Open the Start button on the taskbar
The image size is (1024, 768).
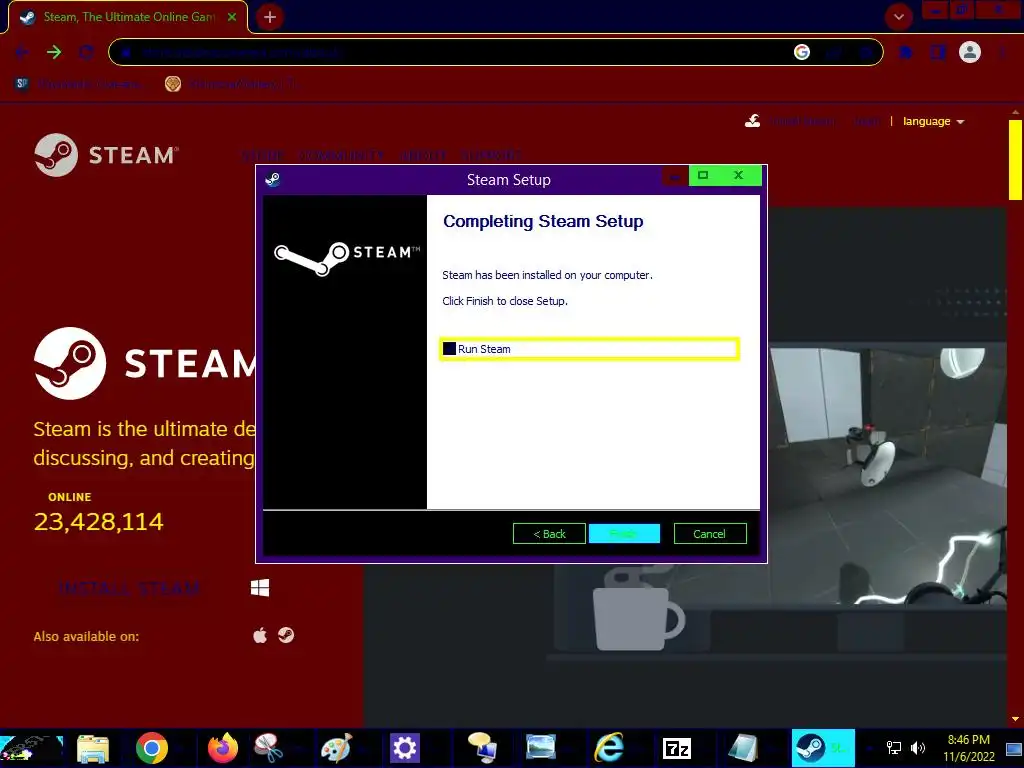(31, 748)
